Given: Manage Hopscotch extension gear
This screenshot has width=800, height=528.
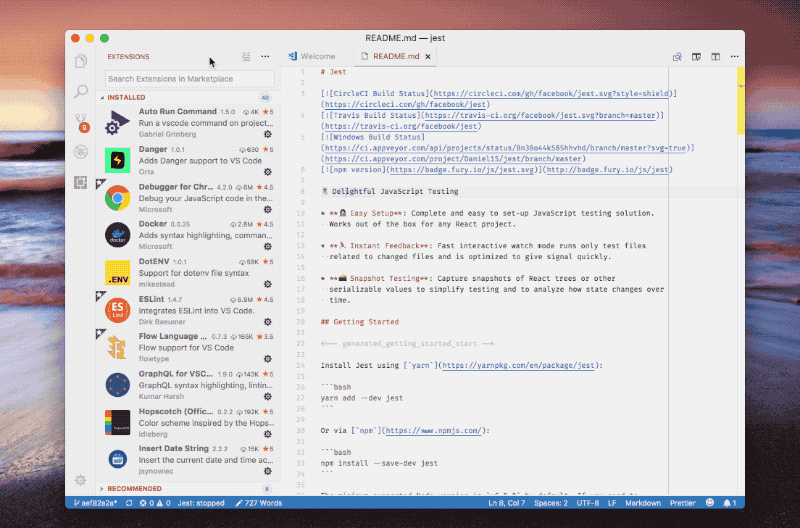Looking at the screenshot, I should coord(268,434).
